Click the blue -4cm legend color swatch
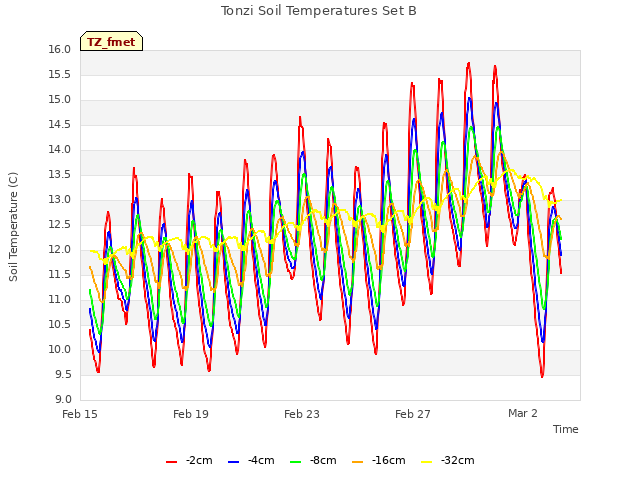The width and height of the screenshot is (640, 480). (233, 462)
